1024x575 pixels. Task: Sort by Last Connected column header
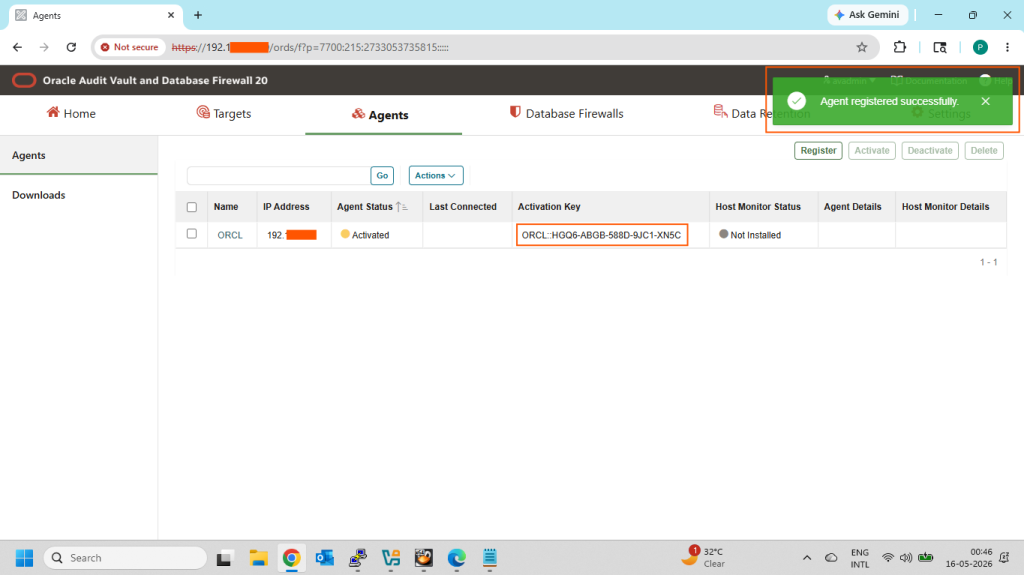point(462,207)
